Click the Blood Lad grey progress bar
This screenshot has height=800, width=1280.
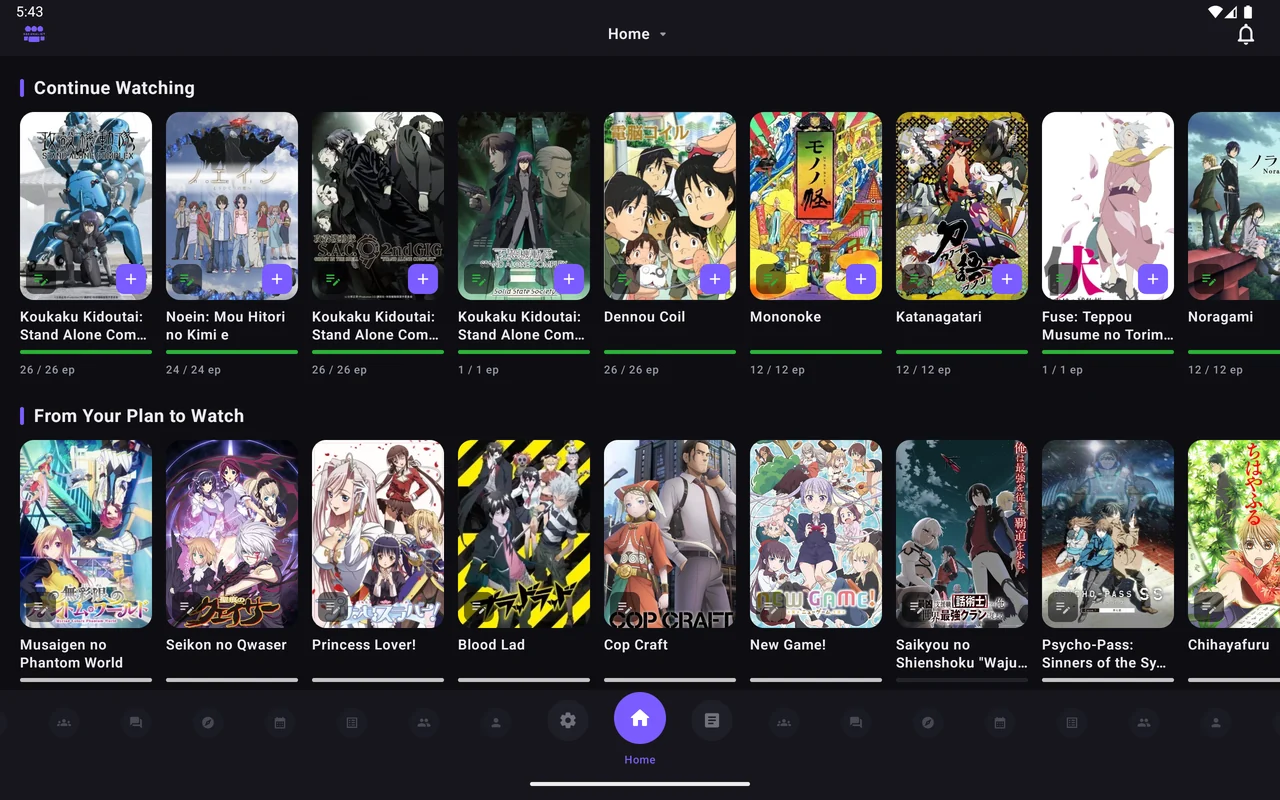[x=524, y=680]
